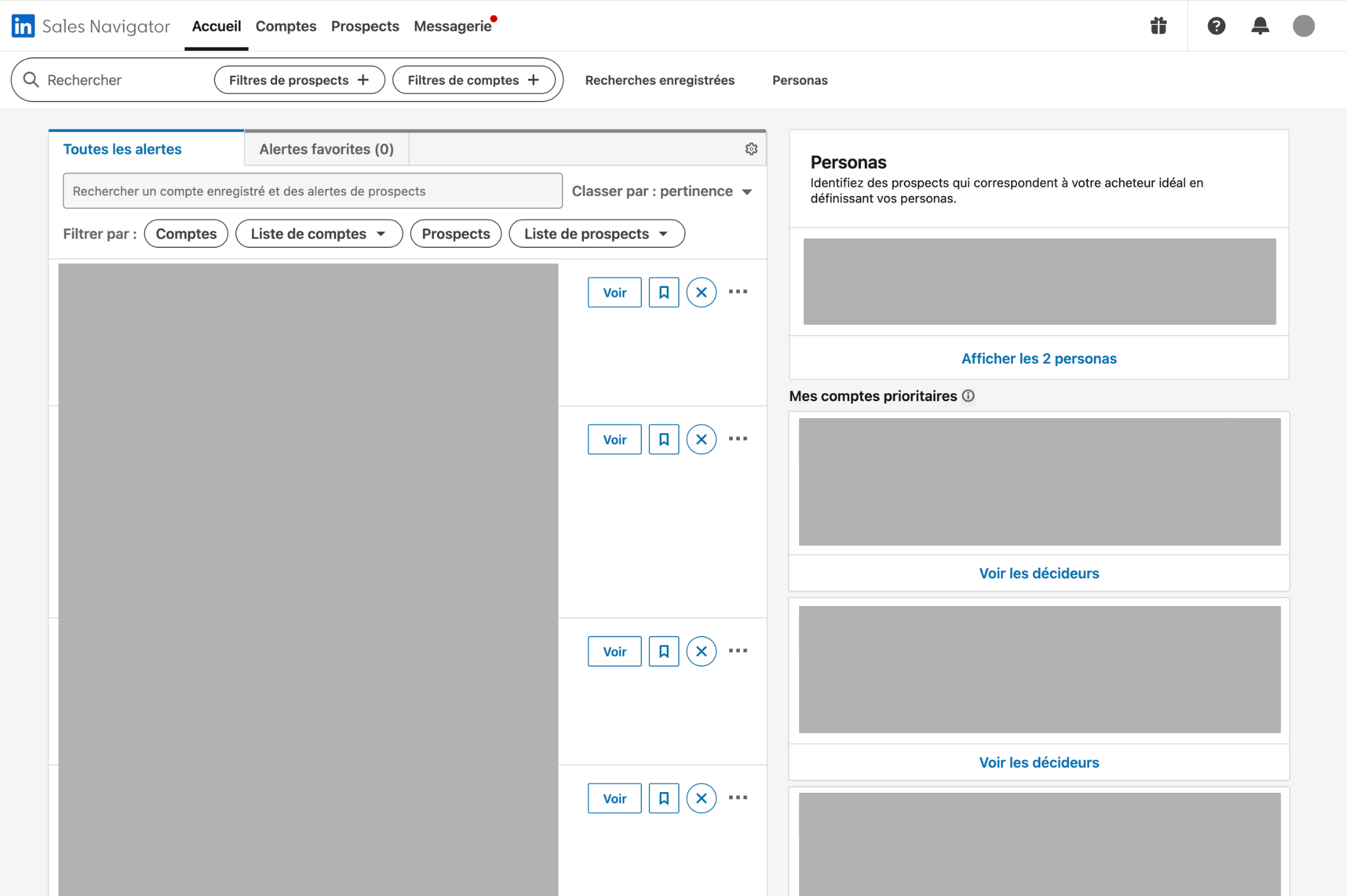
Task: Switch to the Alertes favorites tab
Action: 325,149
